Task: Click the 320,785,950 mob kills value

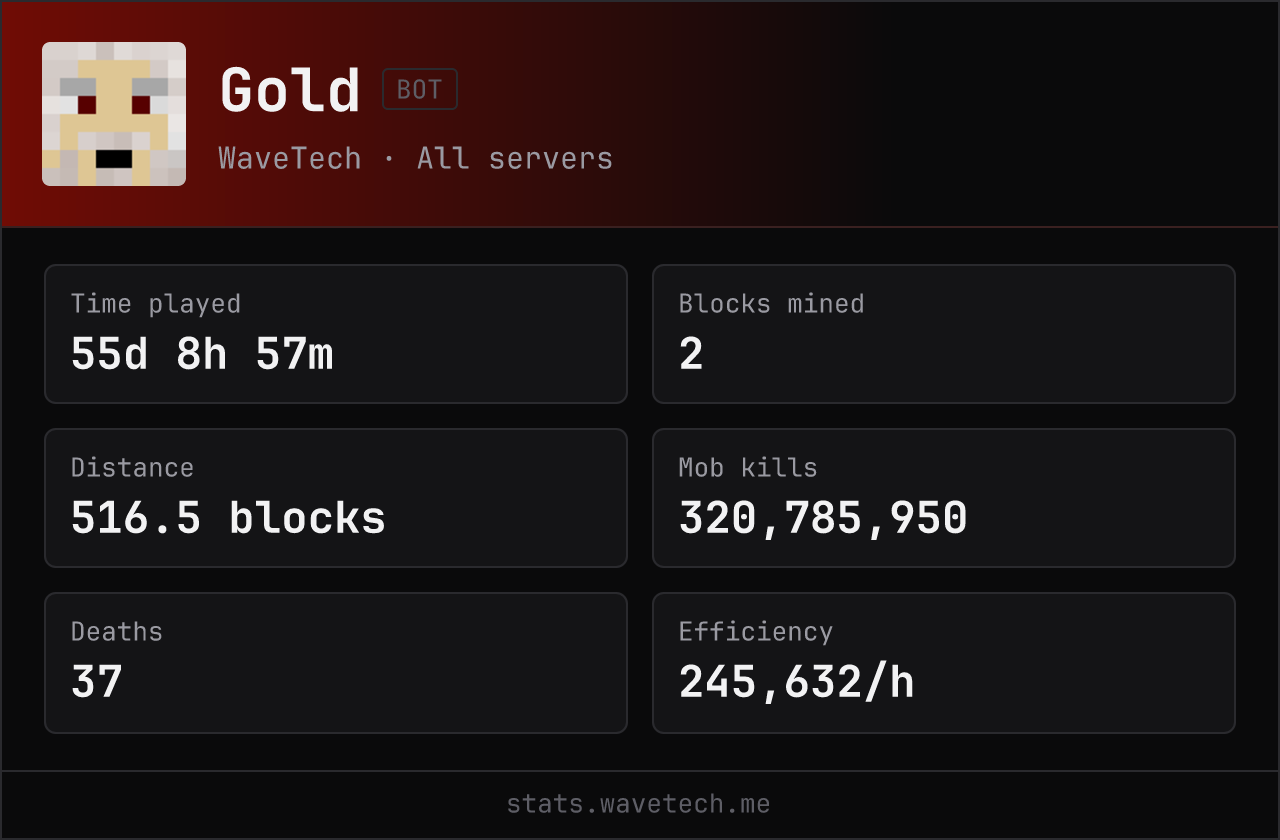Action: pyautogui.click(x=823, y=518)
